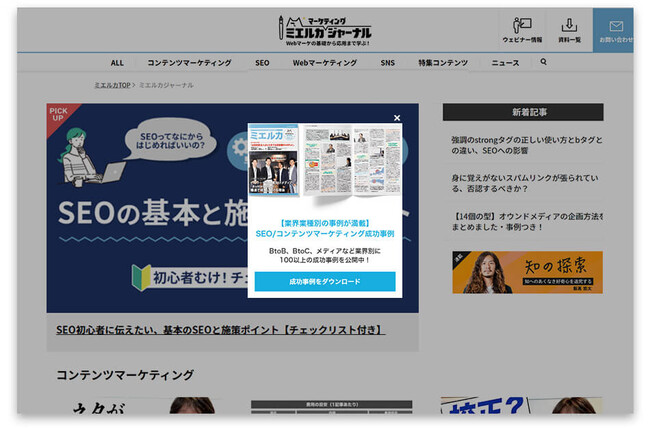Screen dimensions: 650x428
Task: Go to the ニュース navigation tab
Action: pyautogui.click(x=505, y=62)
